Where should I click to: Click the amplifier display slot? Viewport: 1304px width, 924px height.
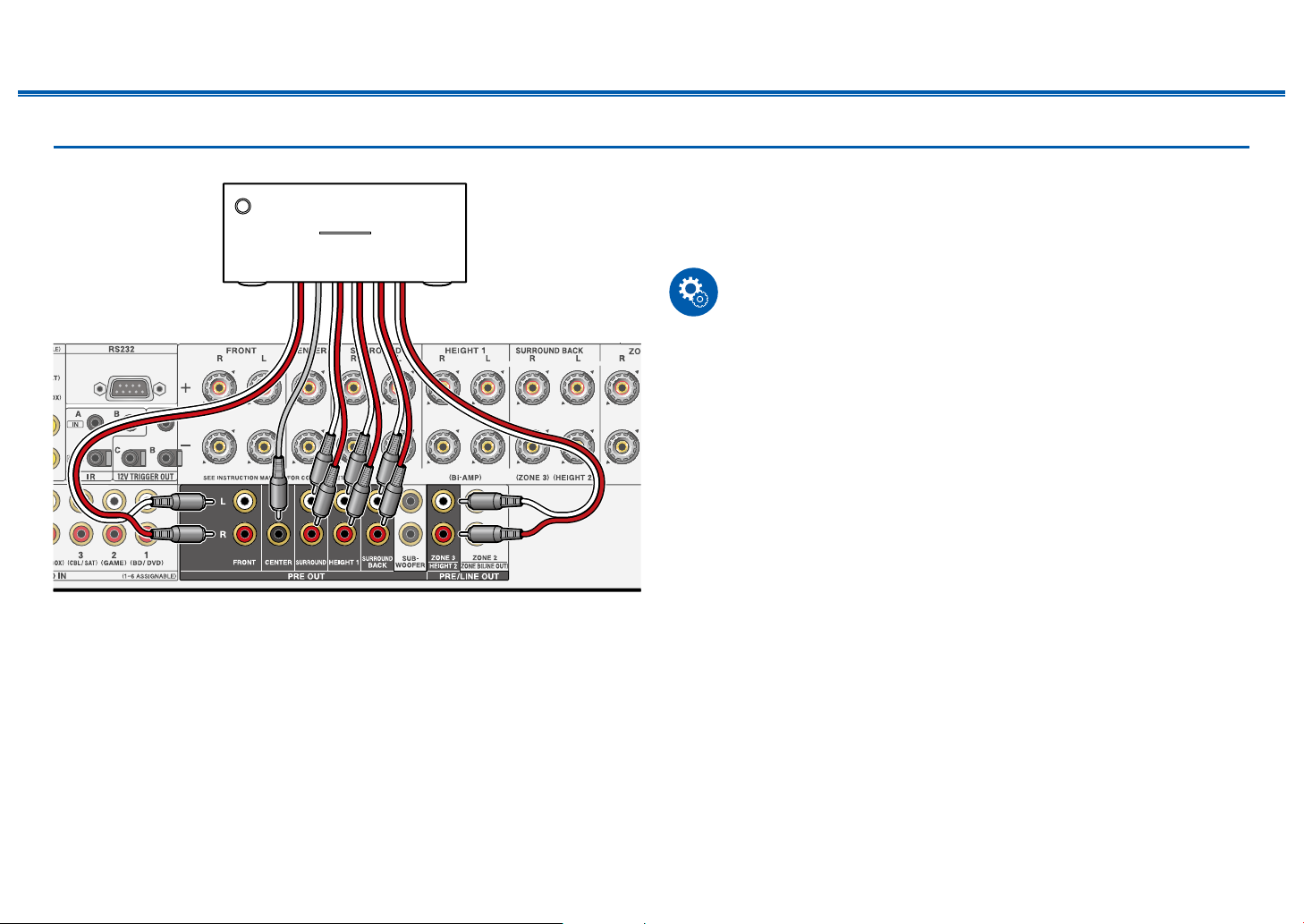coord(345,233)
